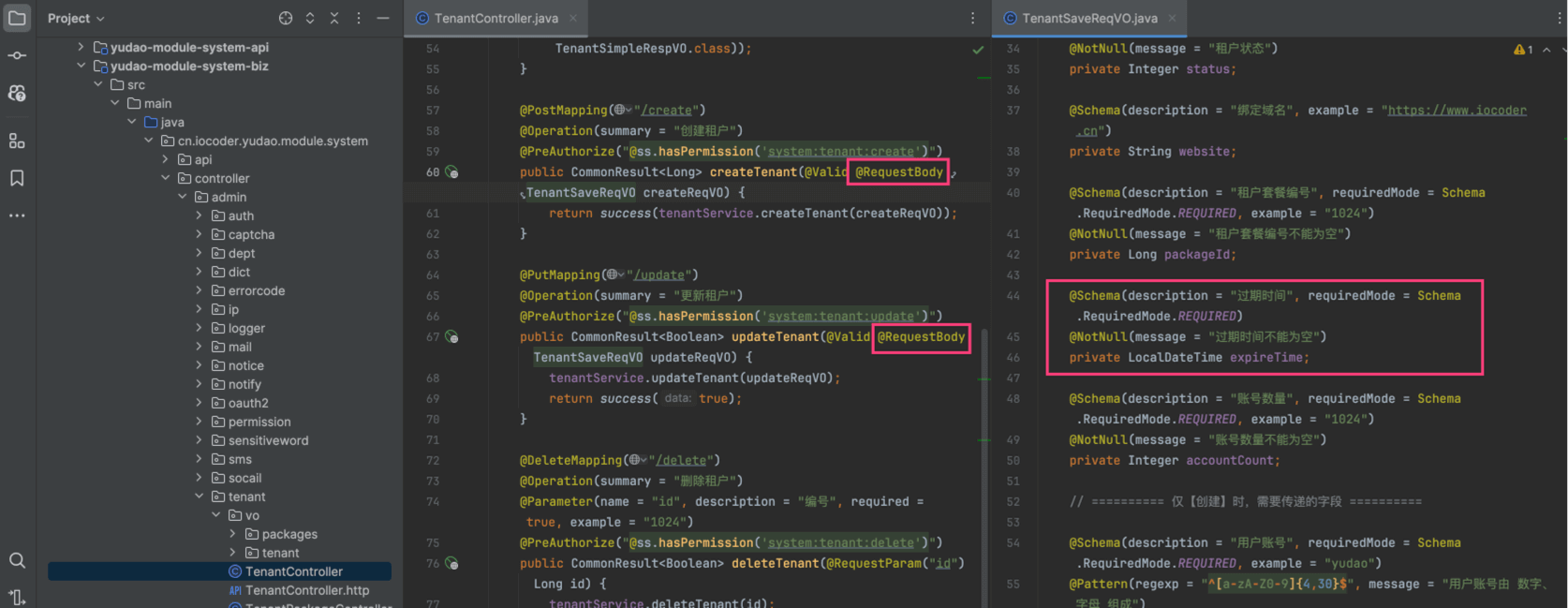Viewport: 1568px width, 608px height.
Task: Switch to the TenantController.java tab
Action: tap(496, 19)
